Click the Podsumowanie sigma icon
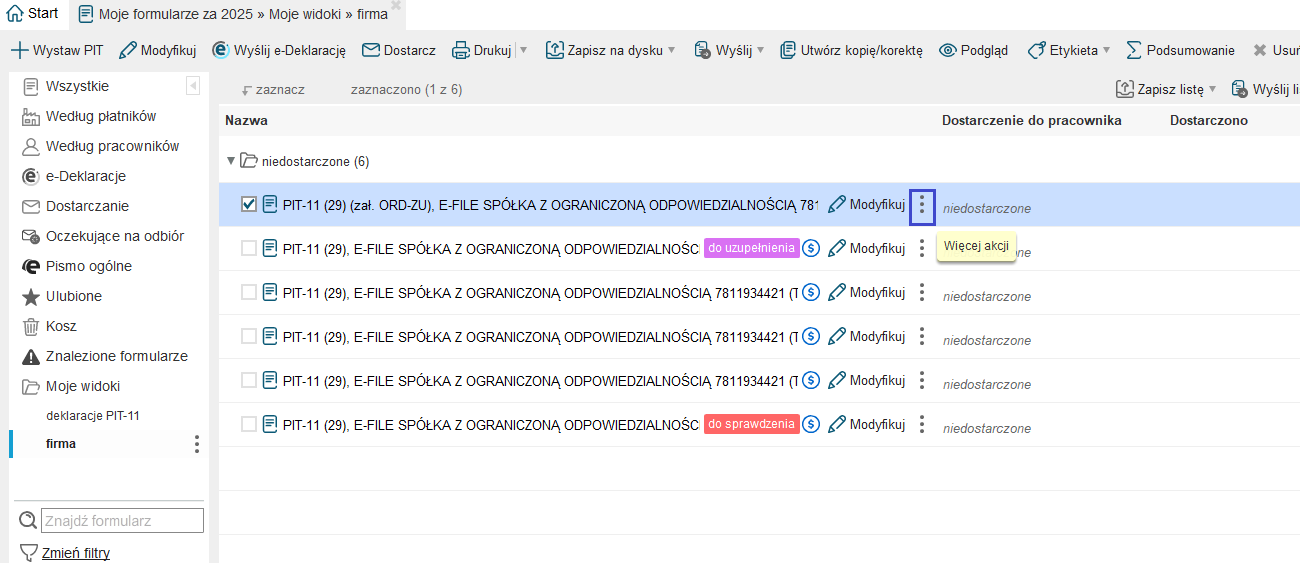1300x563 pixels. (x=1134, y=50)
